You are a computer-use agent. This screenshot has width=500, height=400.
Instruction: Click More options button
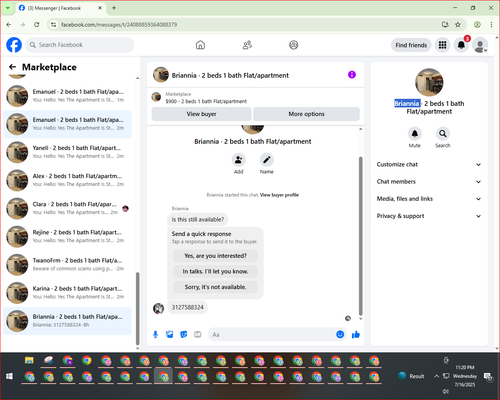[x=306, y=114]
